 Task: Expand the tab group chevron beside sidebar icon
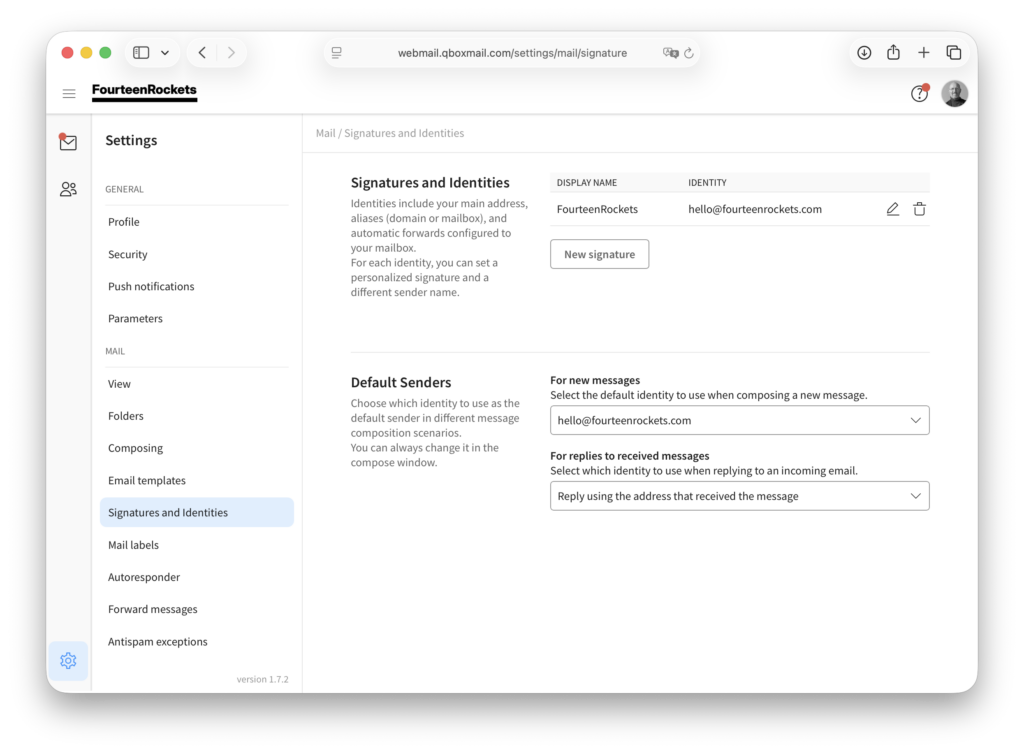[x=165, y=53]
